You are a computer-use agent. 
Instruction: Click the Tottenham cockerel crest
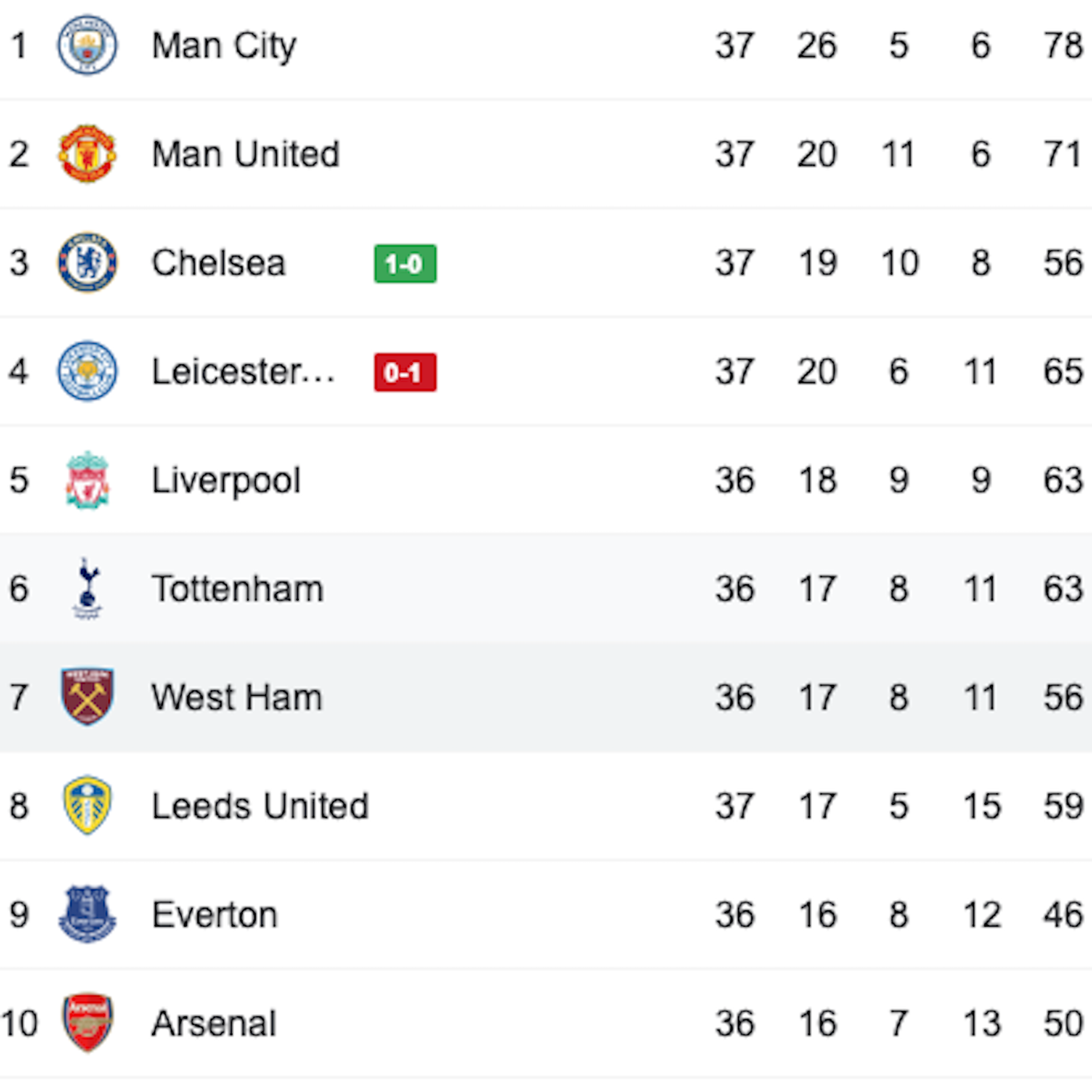[x=88, y=588]
